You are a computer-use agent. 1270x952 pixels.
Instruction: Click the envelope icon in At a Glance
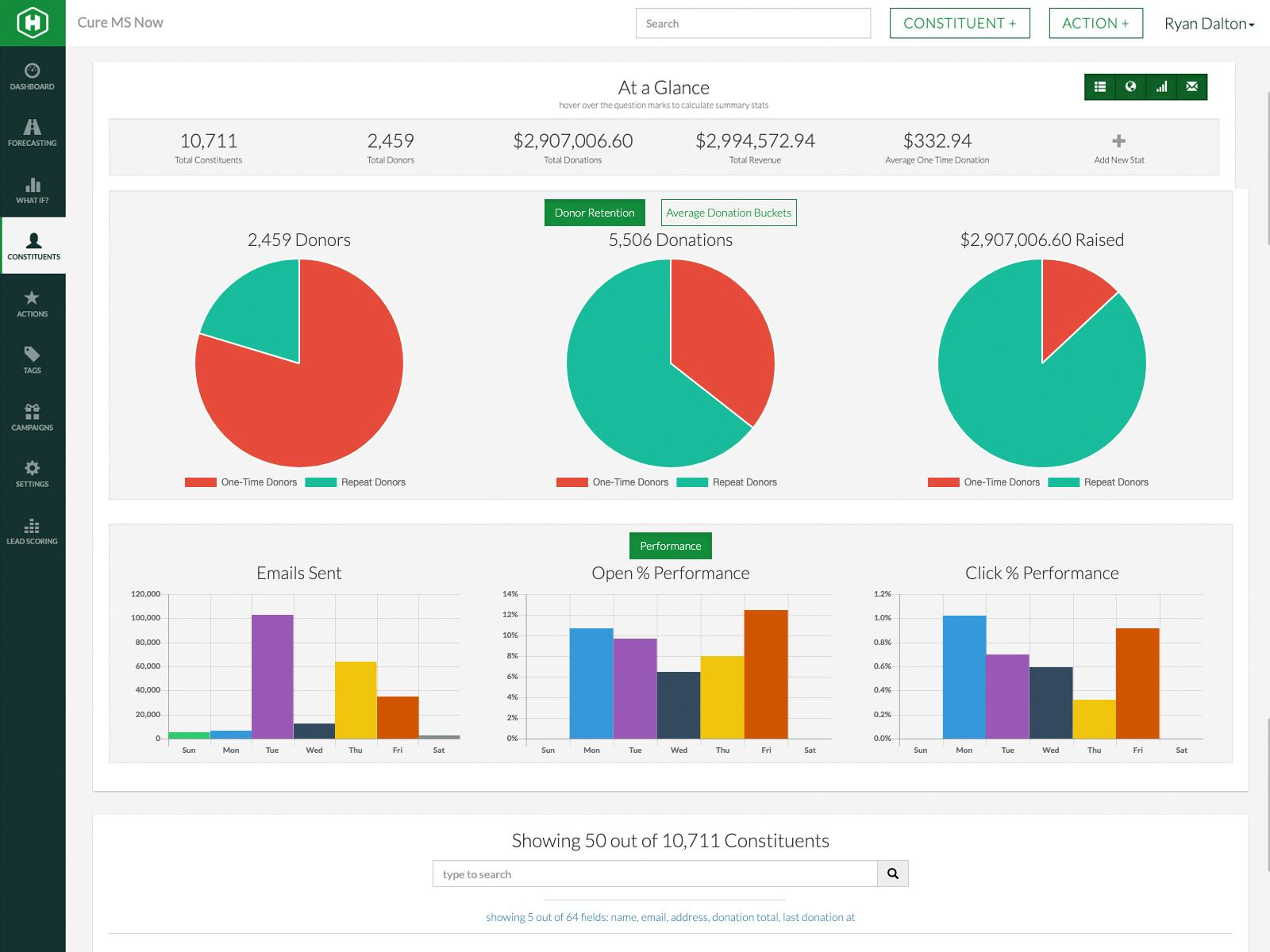(1191, 87)
